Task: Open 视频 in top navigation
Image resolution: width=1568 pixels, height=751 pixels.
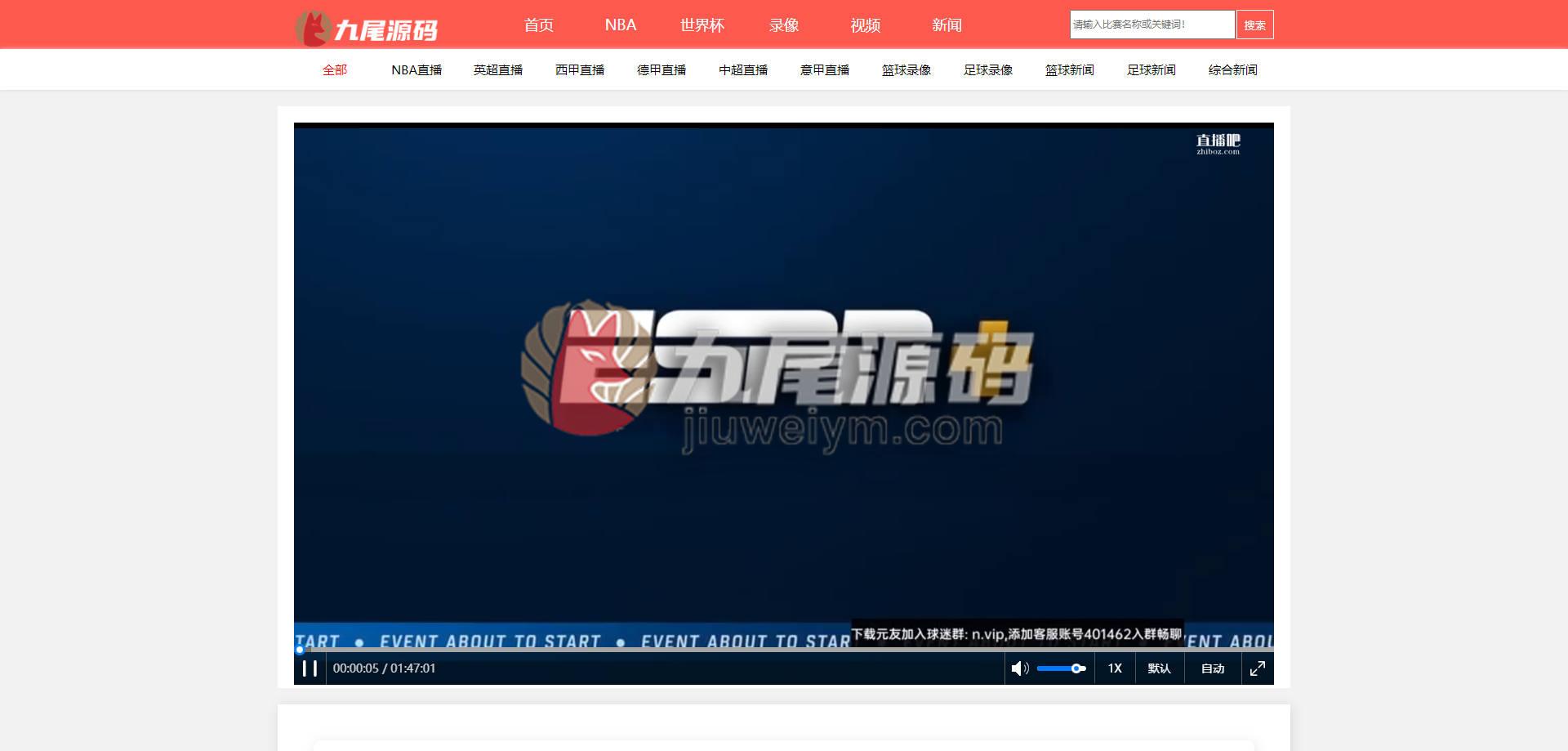Action: click(866, 25)
